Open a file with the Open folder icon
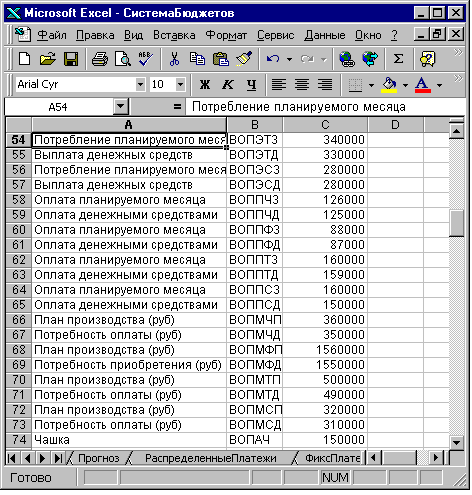The image size is (472, 495). pos(48,59)
